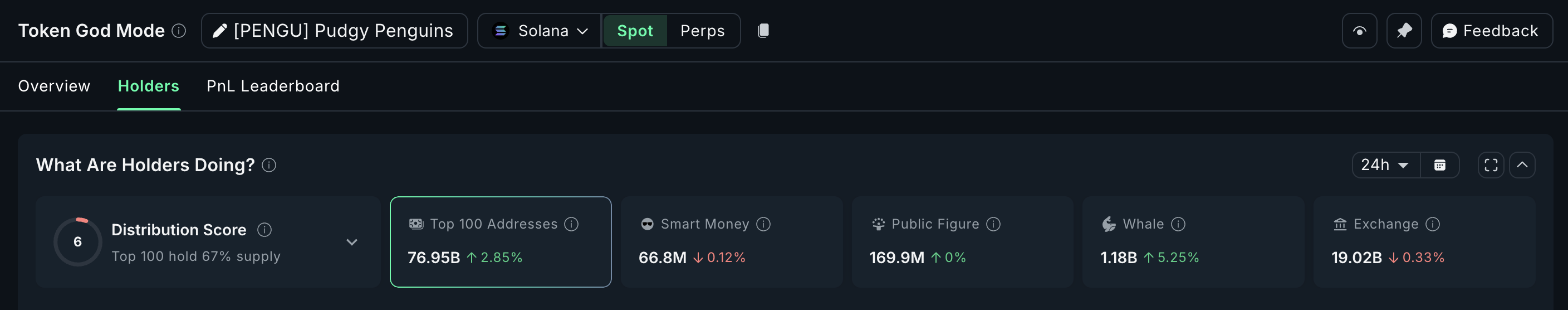Screen dimensions: 1568x310
Task: Click info icon next to Distribution Score
Action: (x=264, y=230)
